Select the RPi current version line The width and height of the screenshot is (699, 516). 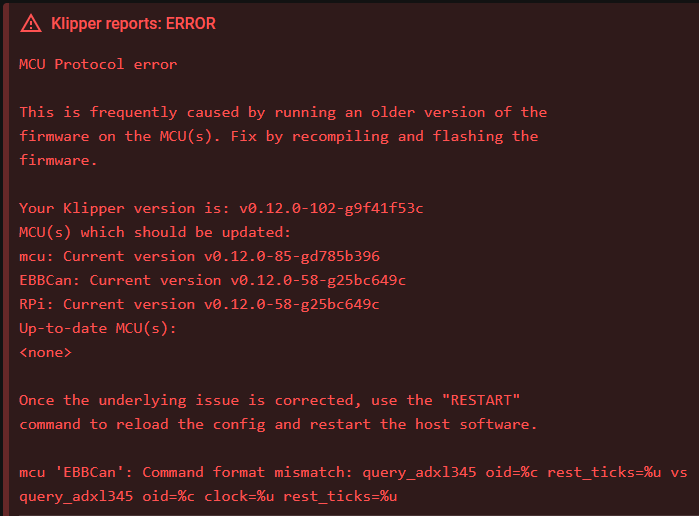click(199, 304)
